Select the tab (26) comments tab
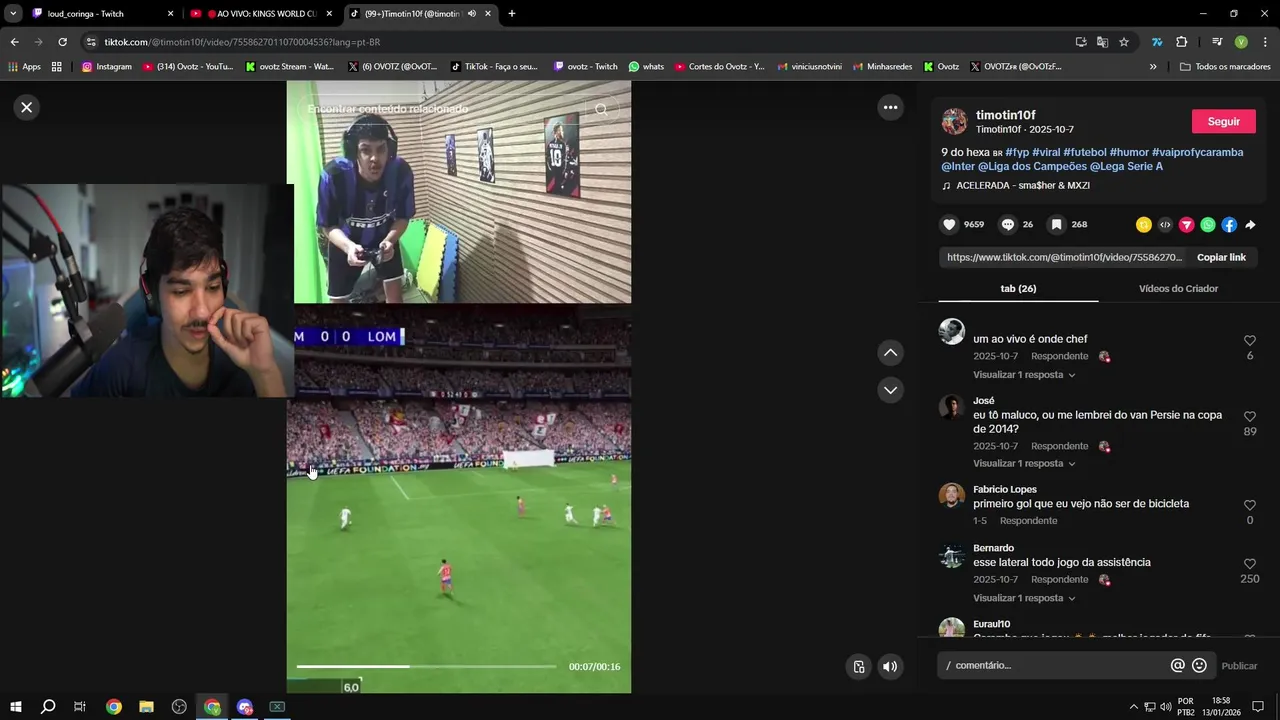The width and height of the screenshot is (1280, 720). tap(1018, 288)
